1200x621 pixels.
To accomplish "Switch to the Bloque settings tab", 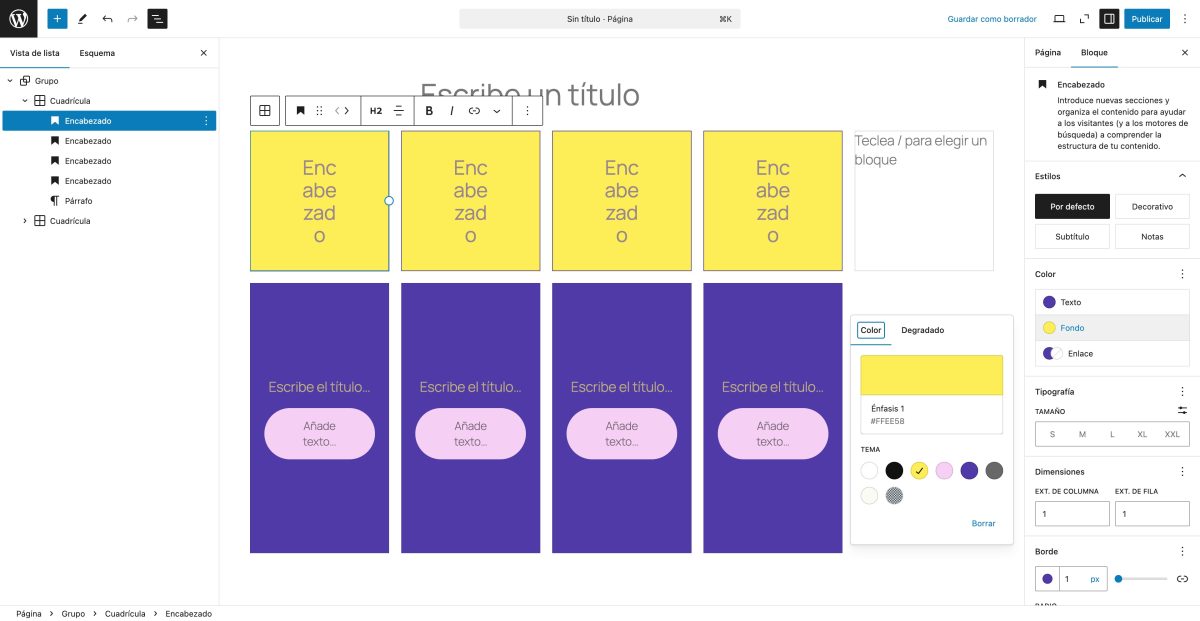I will pos(1094,52).
